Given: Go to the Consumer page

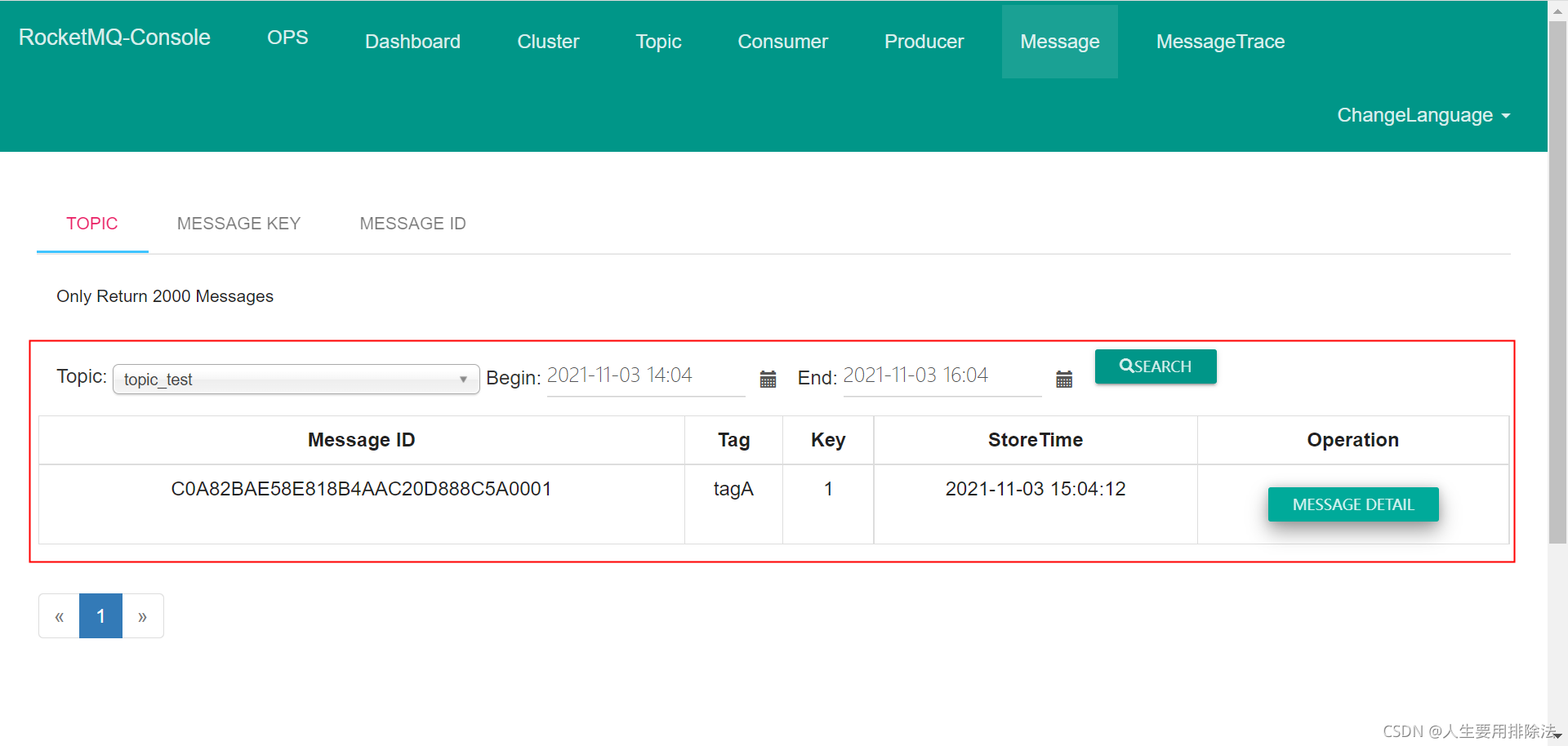Looking at the screenshot, I should coord(782,42).
